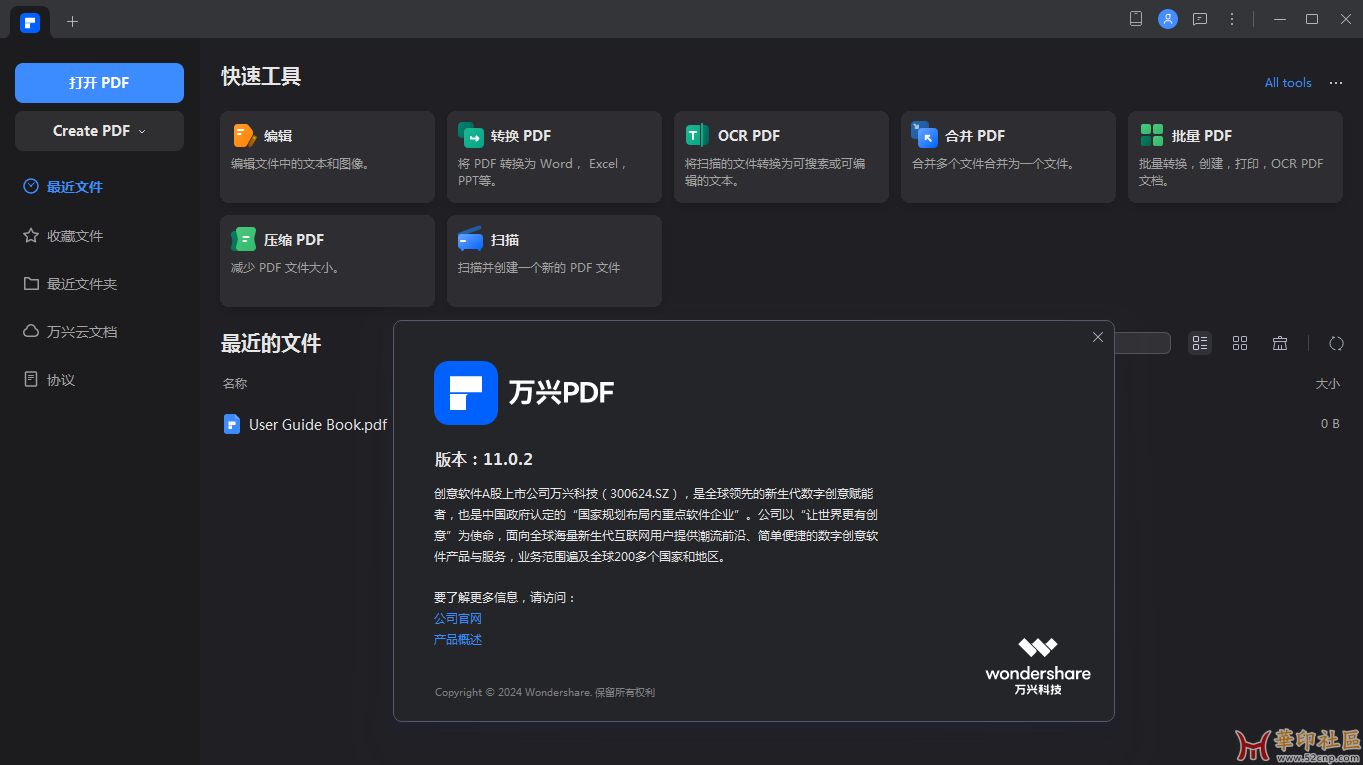
Task: Click the Wondershare logo in the dialog
Action: pyautogui.click(x=1038, y=666)
